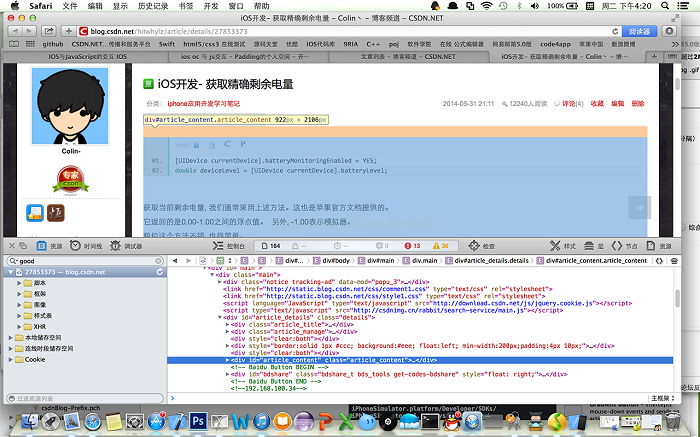The height and width of the screenshot is (437, 700).
Task: Click Safari's share button in toolbar
Action: click(x=49, y=31)
